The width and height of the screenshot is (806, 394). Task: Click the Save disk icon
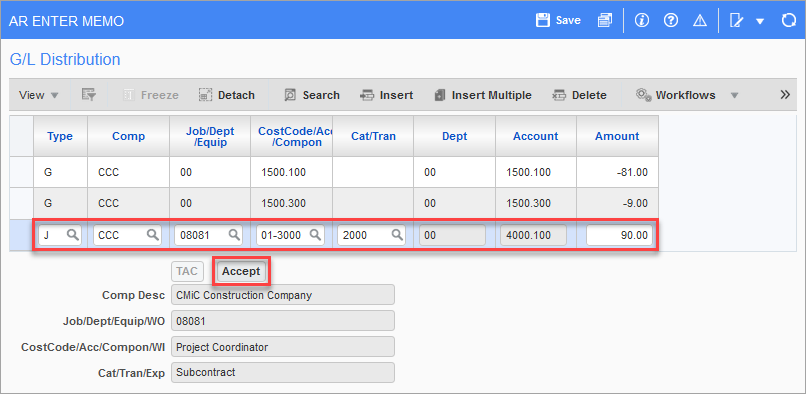(542, 20)
